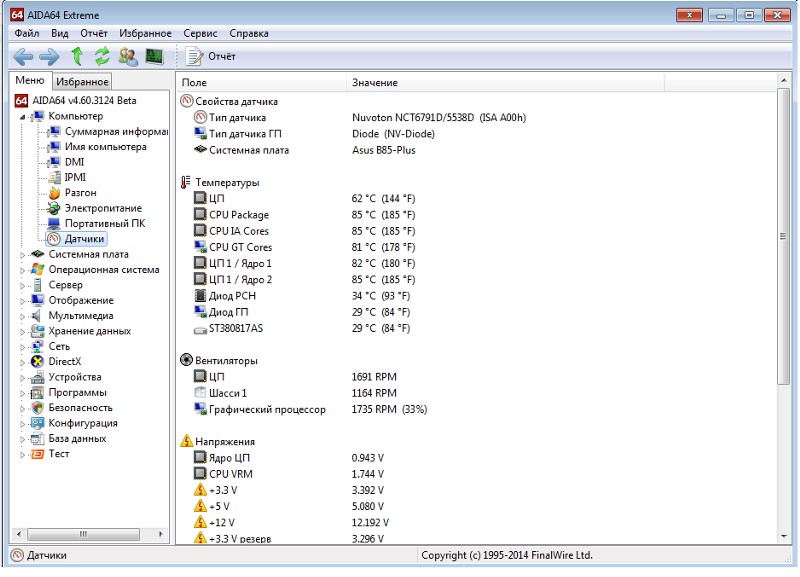The image size is (800, 577).
Task: Expand the Системная плата tree node
Action: (x=22, y=255)
